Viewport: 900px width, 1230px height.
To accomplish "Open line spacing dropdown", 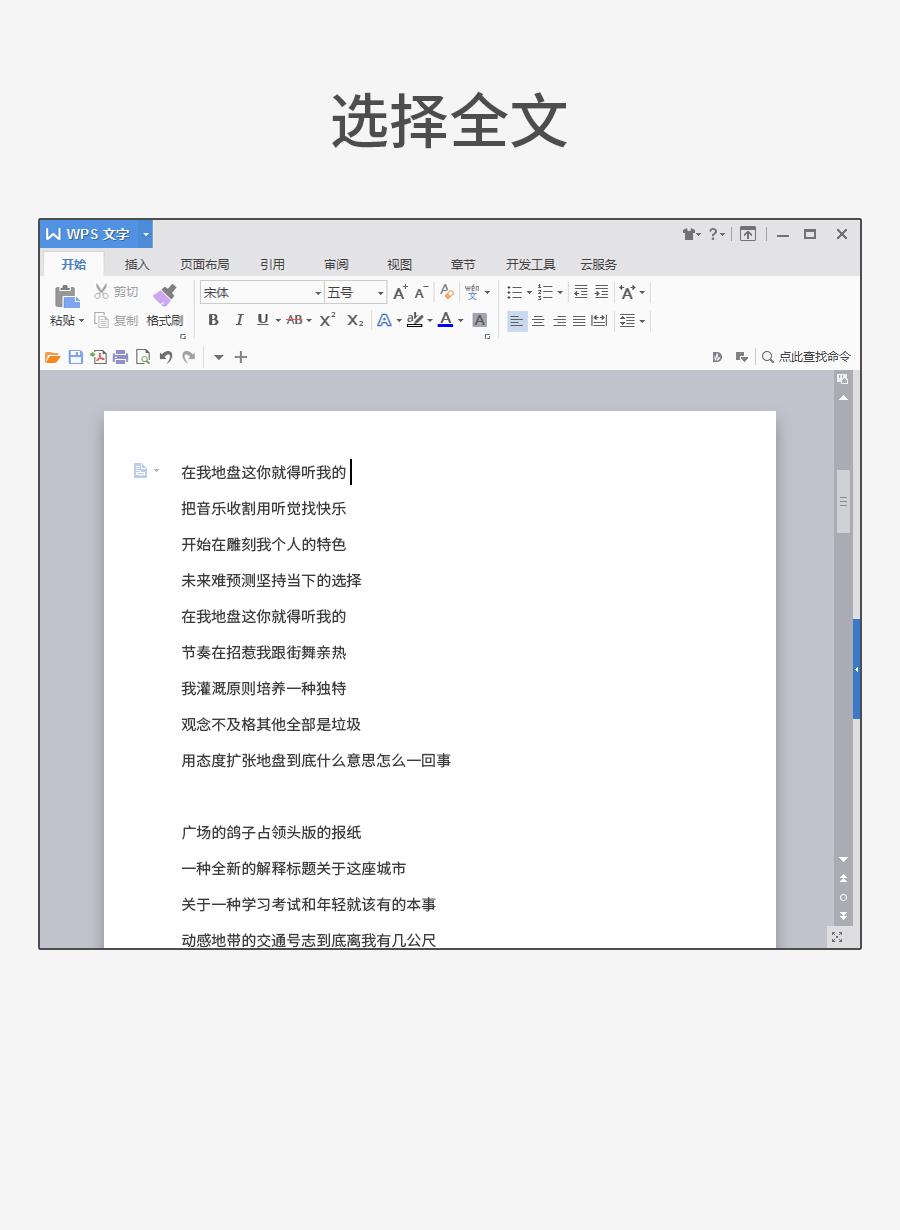I will 642,320.
